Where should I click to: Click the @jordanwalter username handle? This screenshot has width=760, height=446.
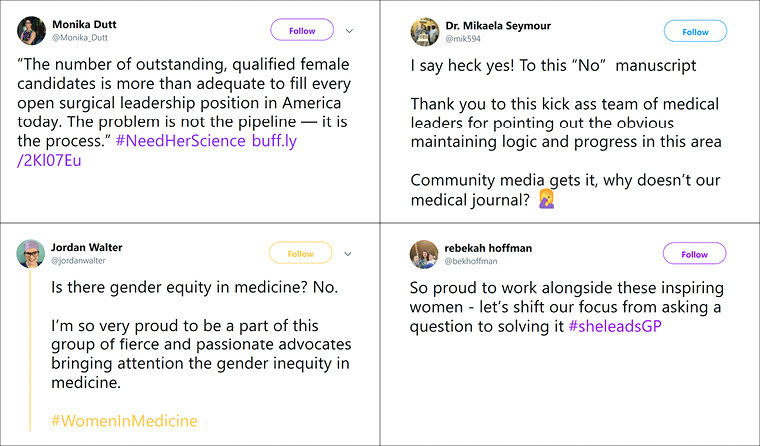80,261
